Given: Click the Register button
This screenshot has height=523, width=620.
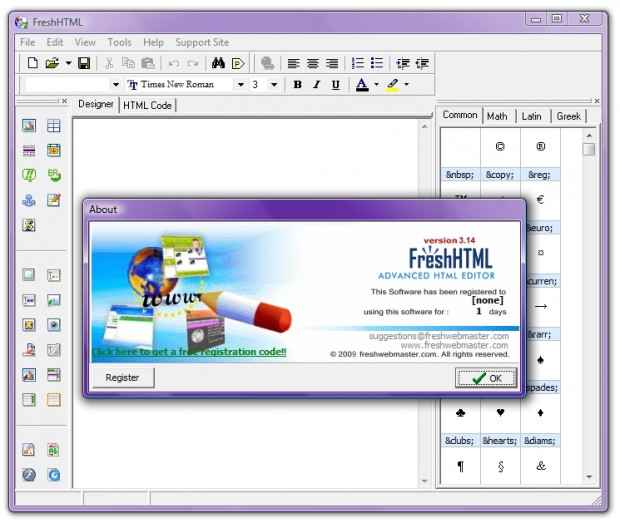Looking at the screenshot, I should [x=122, y=378].
